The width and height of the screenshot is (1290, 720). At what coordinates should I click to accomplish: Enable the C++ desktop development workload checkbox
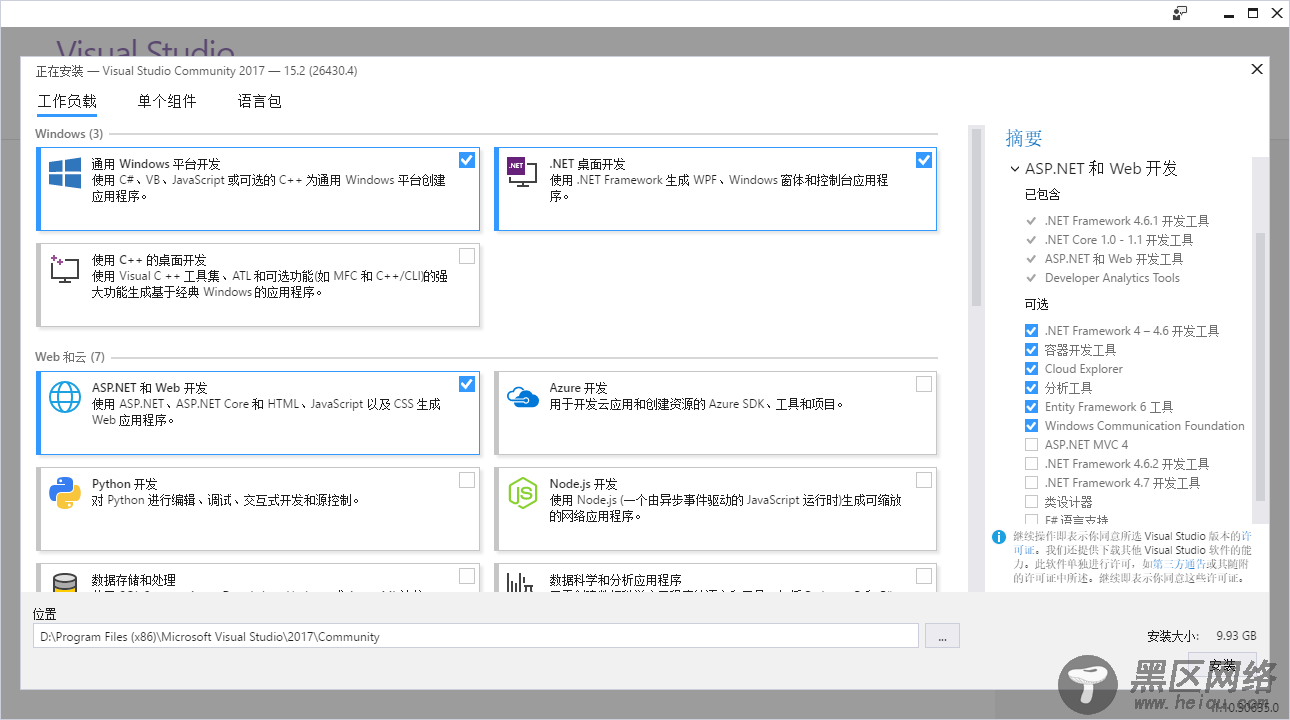click(467, 256)
